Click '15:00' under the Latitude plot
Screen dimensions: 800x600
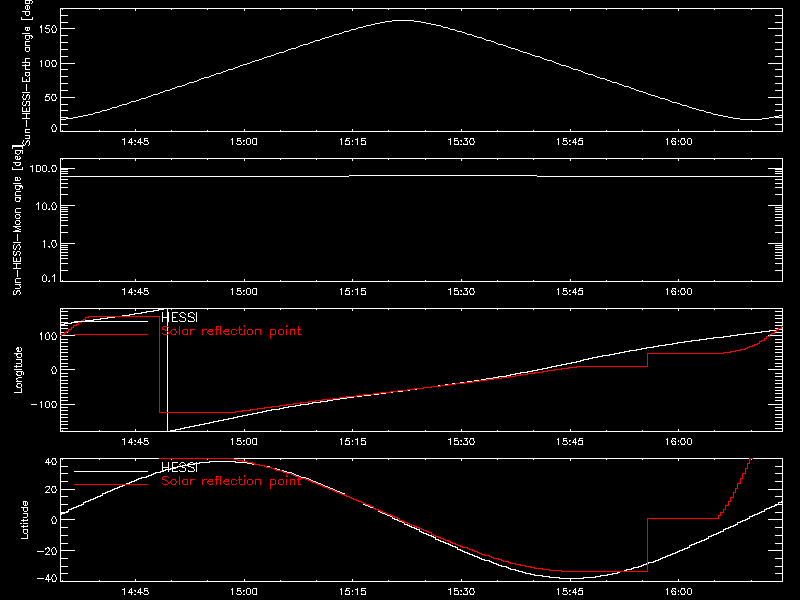point(244,592)
